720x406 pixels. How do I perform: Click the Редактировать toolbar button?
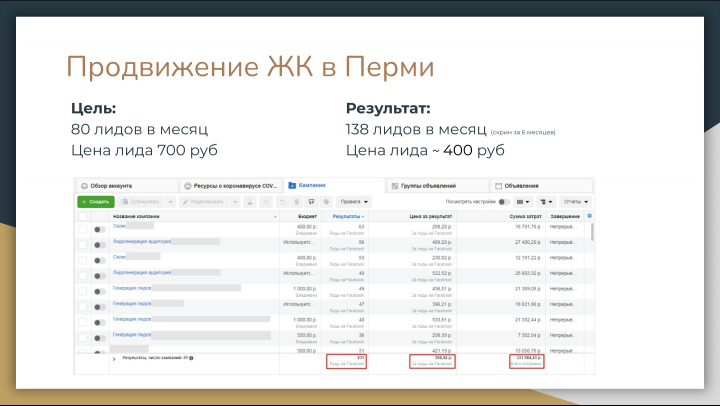[203, 202]
